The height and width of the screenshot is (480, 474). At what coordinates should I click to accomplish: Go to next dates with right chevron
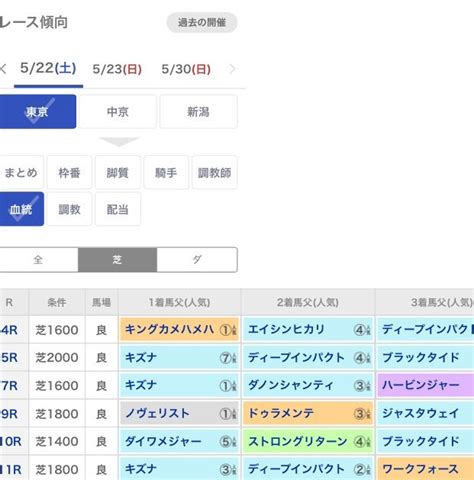click(232, 69)
